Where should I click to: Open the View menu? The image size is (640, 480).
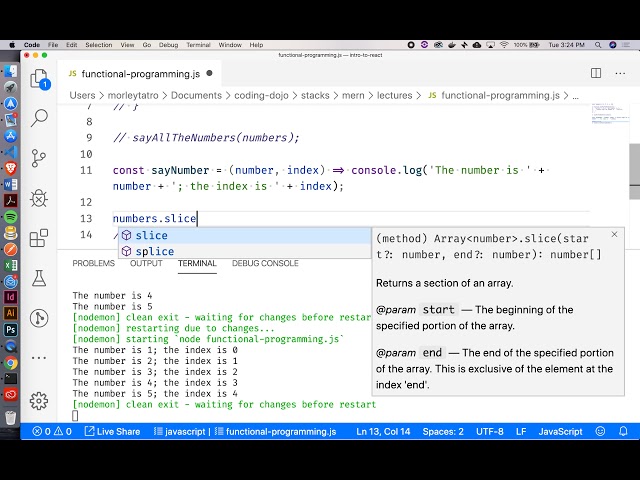(127, 45)
